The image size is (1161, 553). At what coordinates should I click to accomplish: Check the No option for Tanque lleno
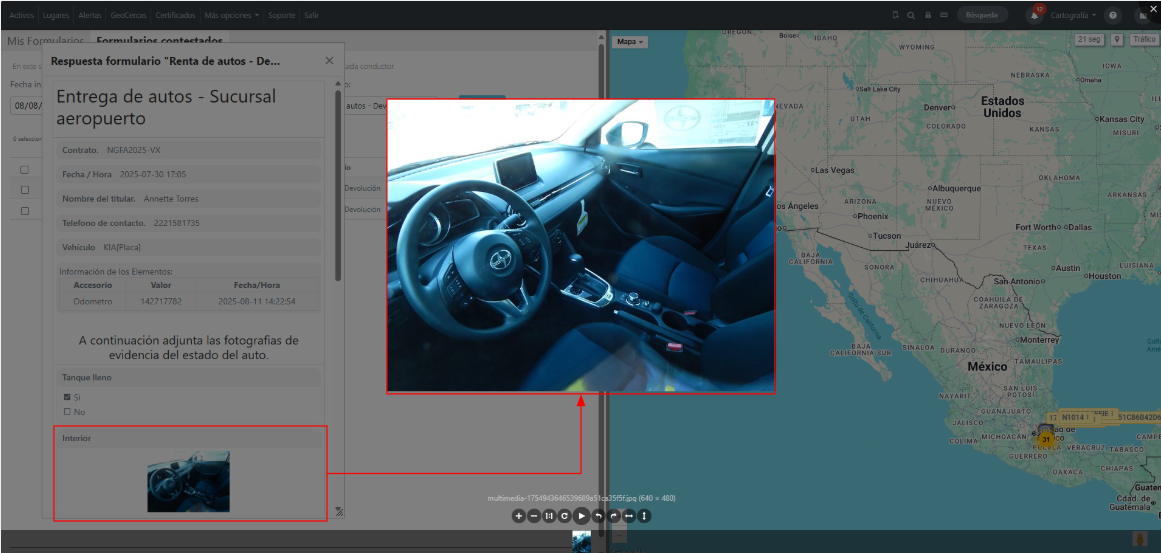(x=67, y=412)
